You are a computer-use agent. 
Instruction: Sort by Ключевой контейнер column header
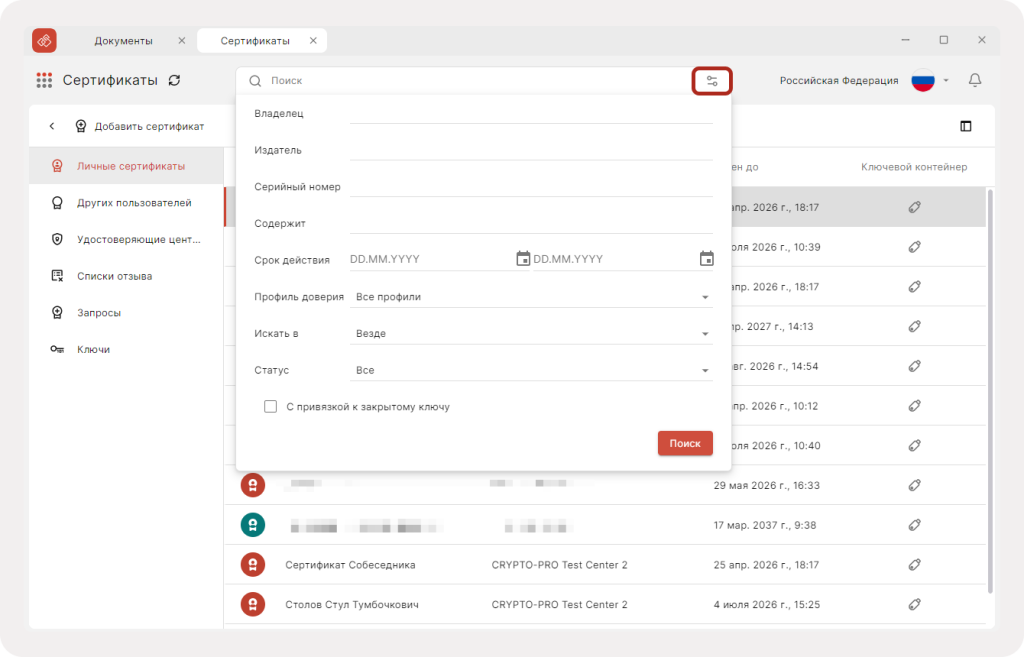pyautogui.click(x=914, y=167)
